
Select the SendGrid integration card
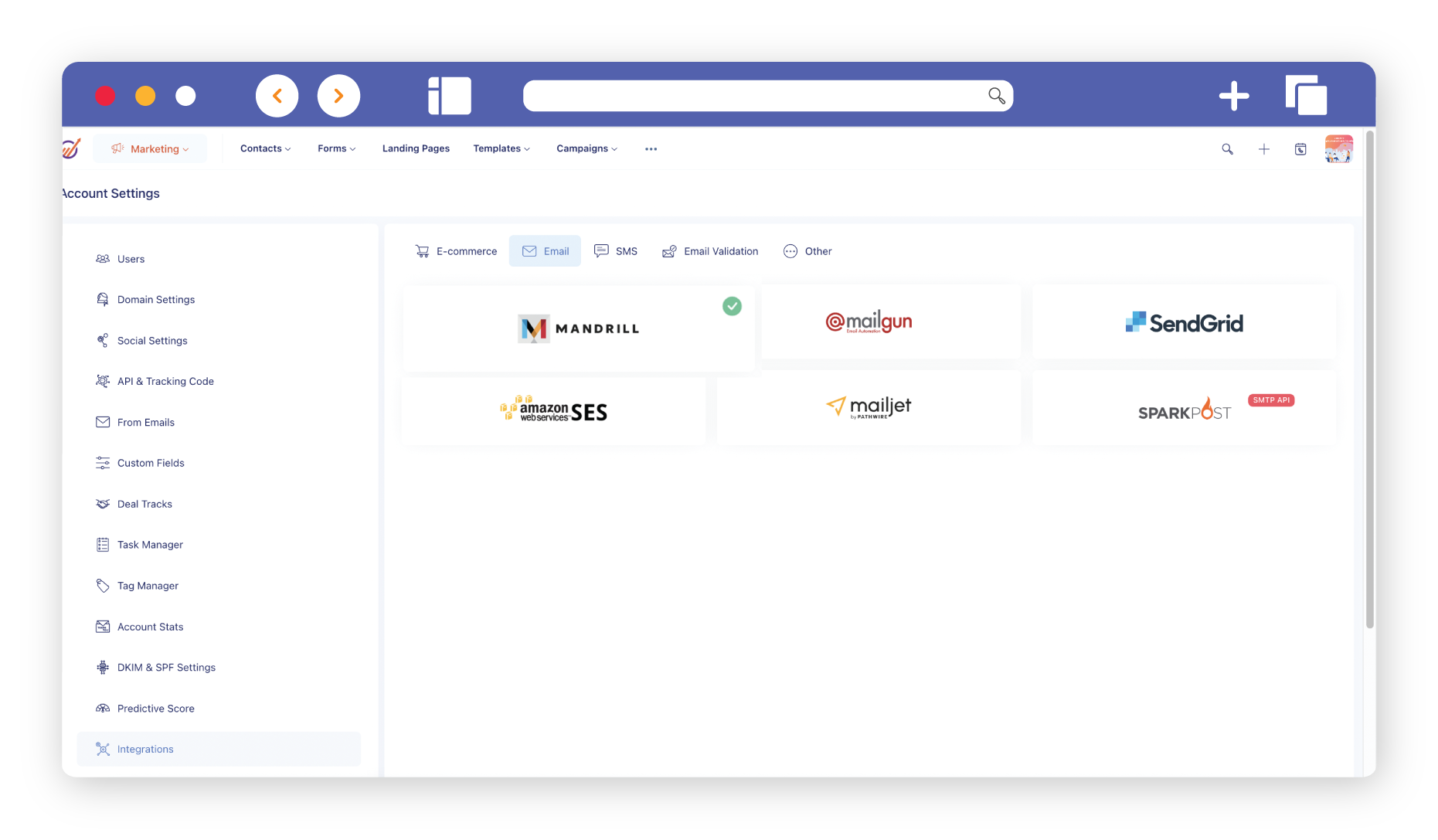click(x=1184, y=321)
